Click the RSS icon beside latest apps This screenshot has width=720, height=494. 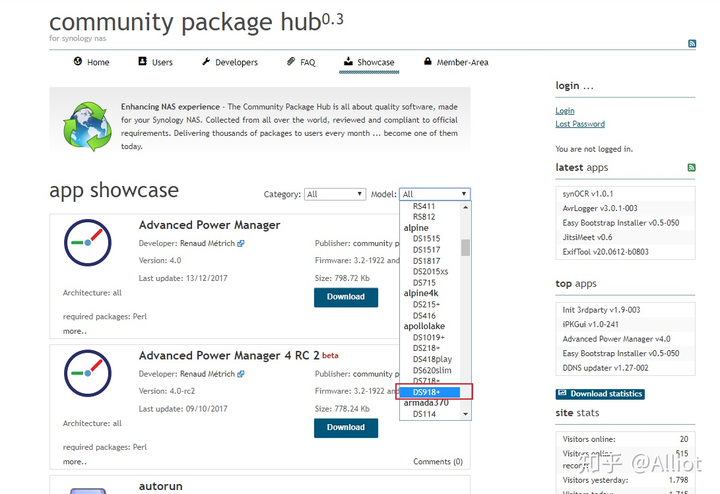click(691, 168)
